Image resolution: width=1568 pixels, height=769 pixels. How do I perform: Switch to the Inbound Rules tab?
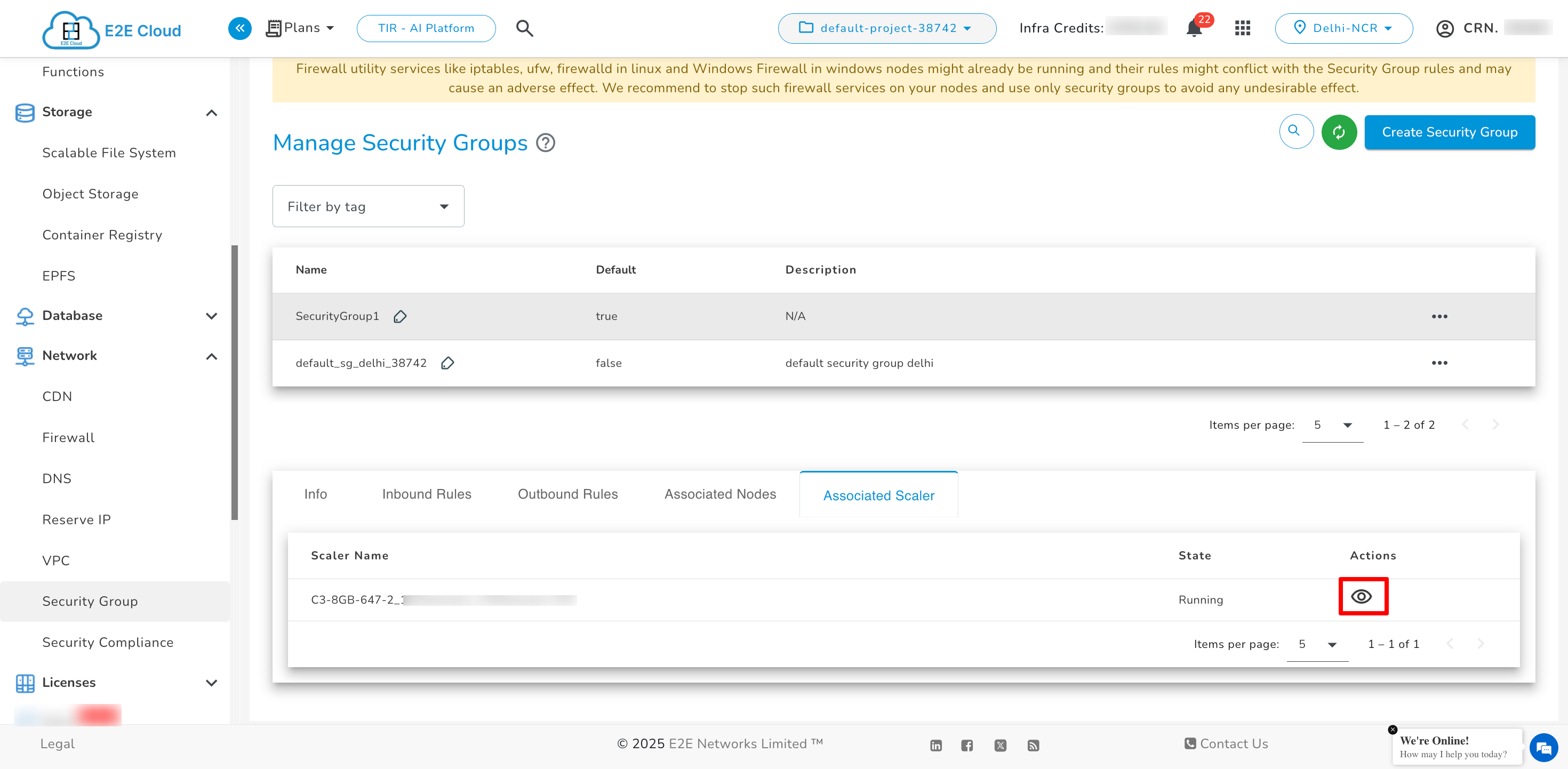pyautogui.click(x=426, y=494)
